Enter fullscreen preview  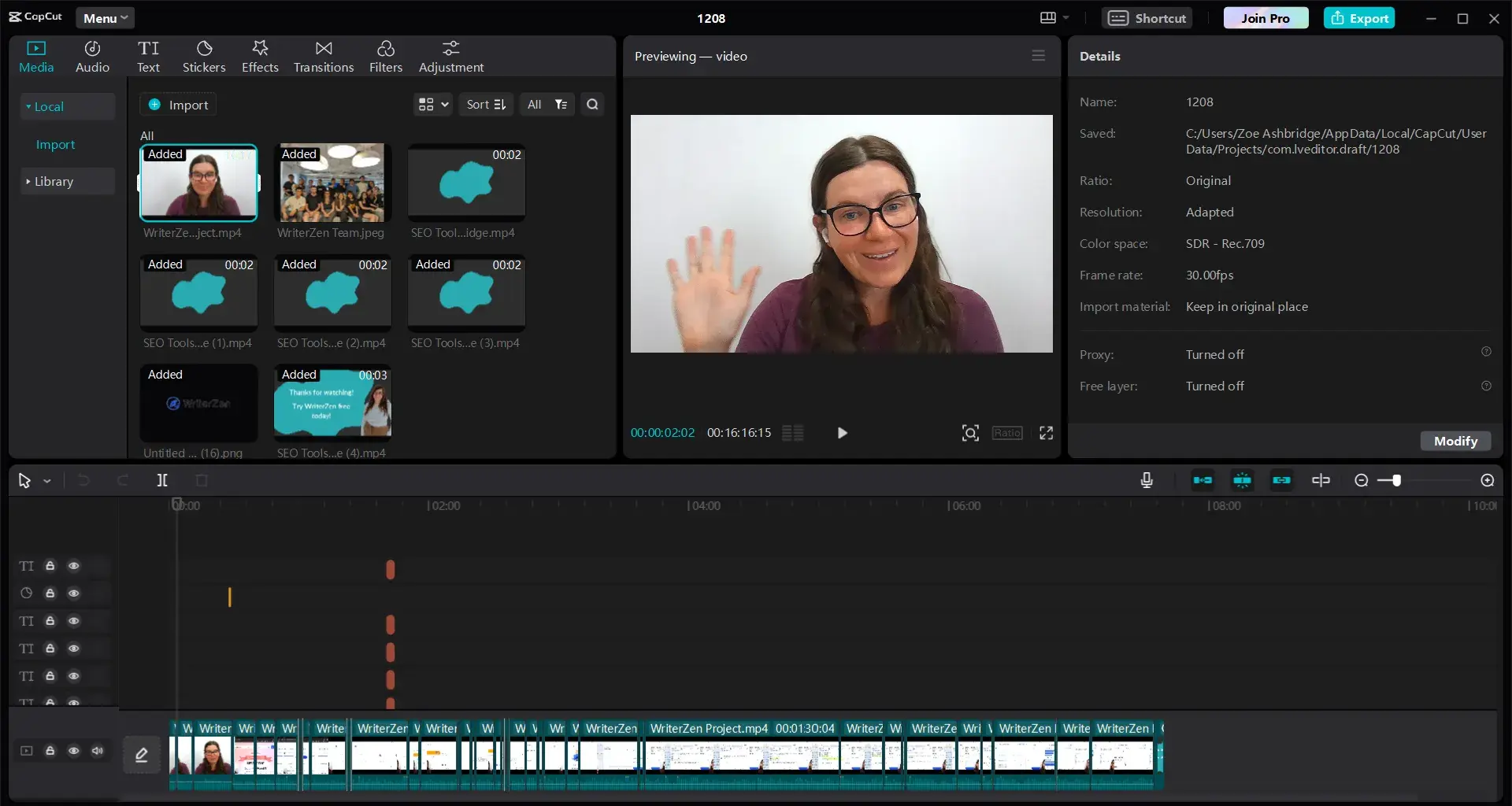pyautogui.click(x=1046, y=433)
